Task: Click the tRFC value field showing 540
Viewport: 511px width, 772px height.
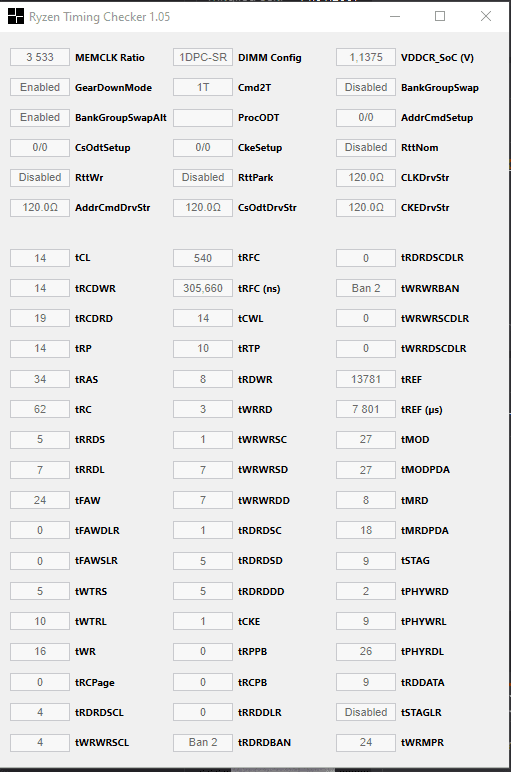Action: (203, 258)
